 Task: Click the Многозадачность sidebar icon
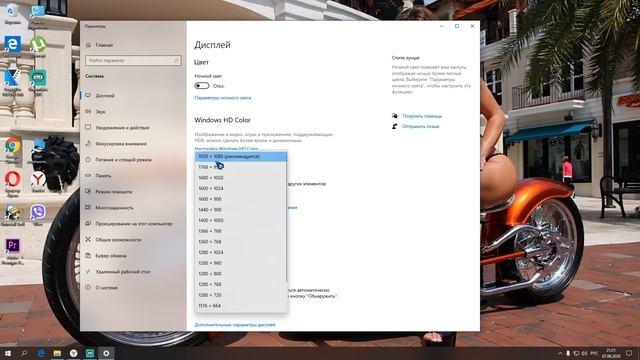coord(88,207)
